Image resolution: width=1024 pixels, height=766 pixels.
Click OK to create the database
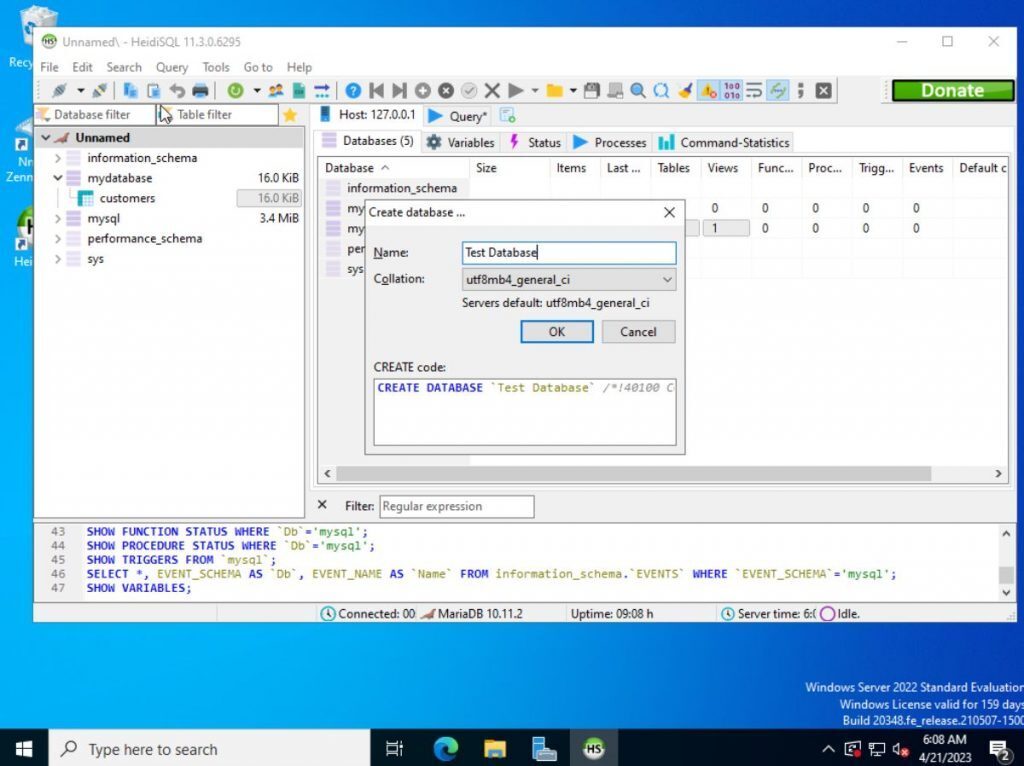pyautogui.click(x=556, y=331)
